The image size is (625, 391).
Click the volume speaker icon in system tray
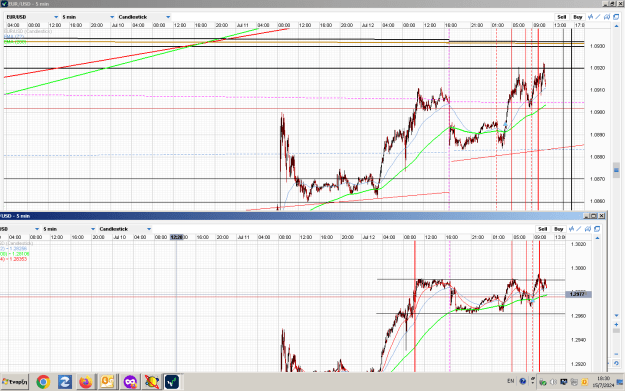pyautogui.click(x=553, y=382)
